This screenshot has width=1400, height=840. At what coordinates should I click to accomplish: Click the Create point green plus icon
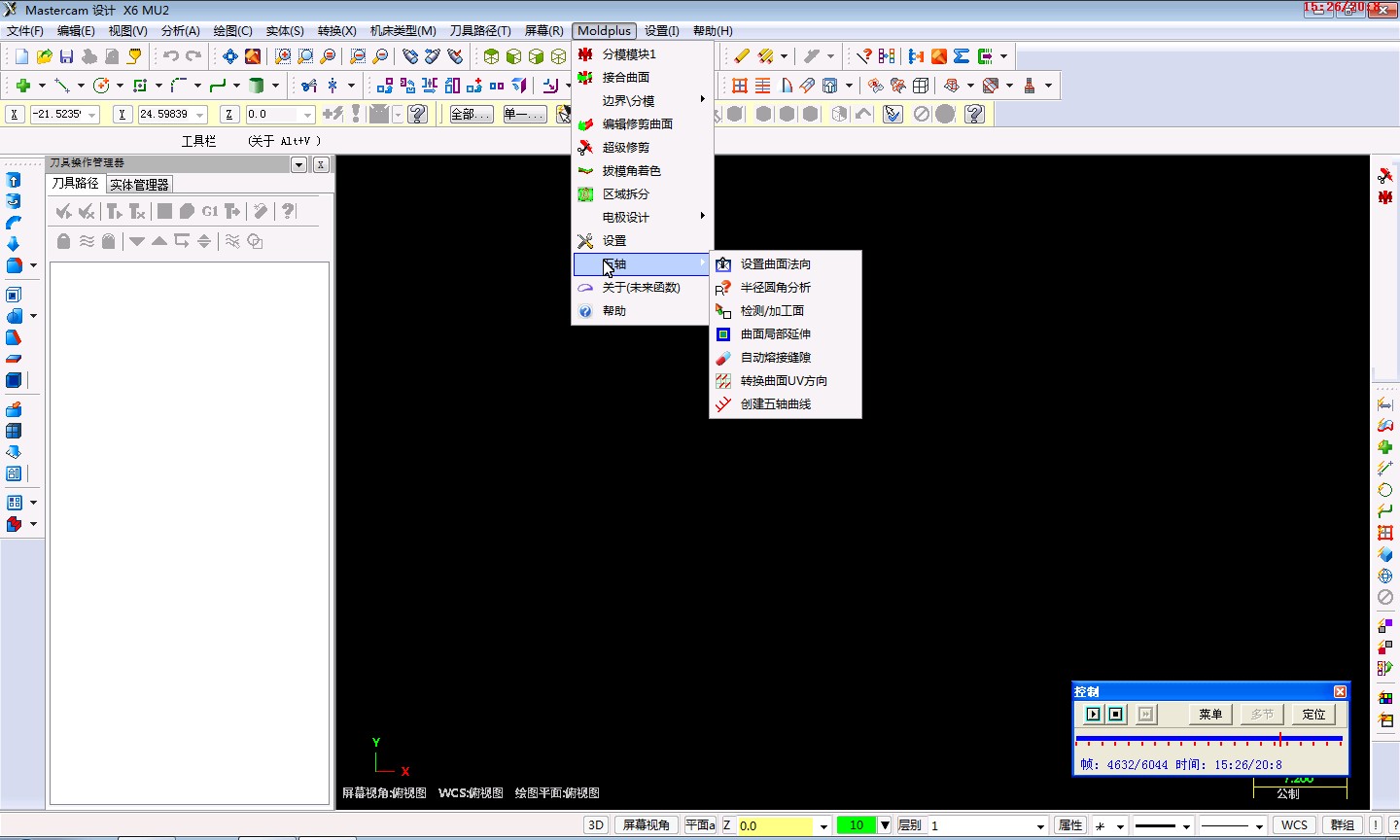(22, 86)
